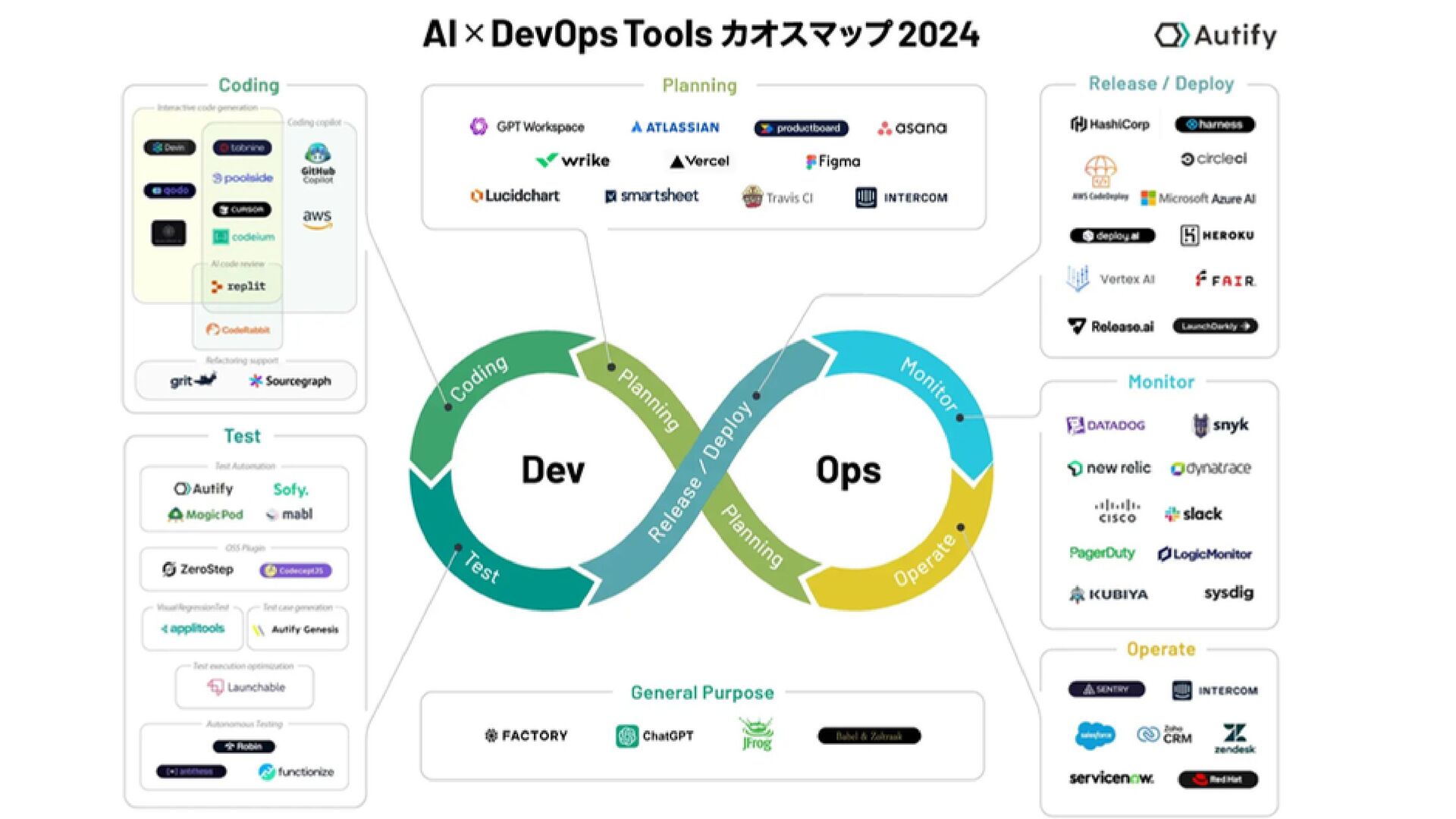The height and width of the screenshot is (819, 1456).
Task: Select the new relic logo
Action: pyautogui.click(x=1109, y=468)
